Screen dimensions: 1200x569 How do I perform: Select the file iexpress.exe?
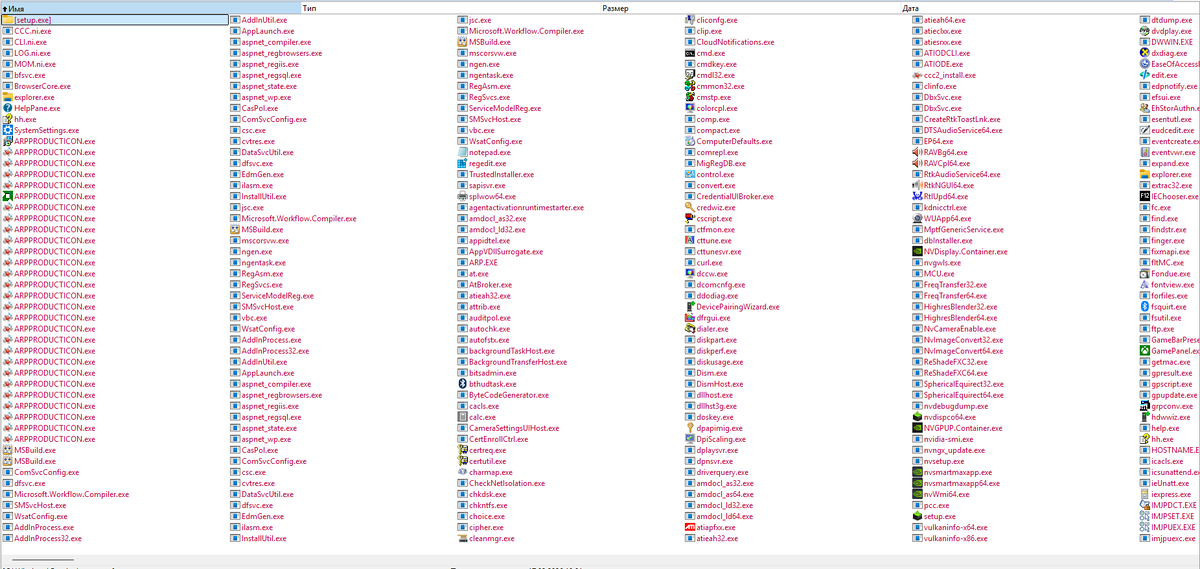coord(1172,494)
